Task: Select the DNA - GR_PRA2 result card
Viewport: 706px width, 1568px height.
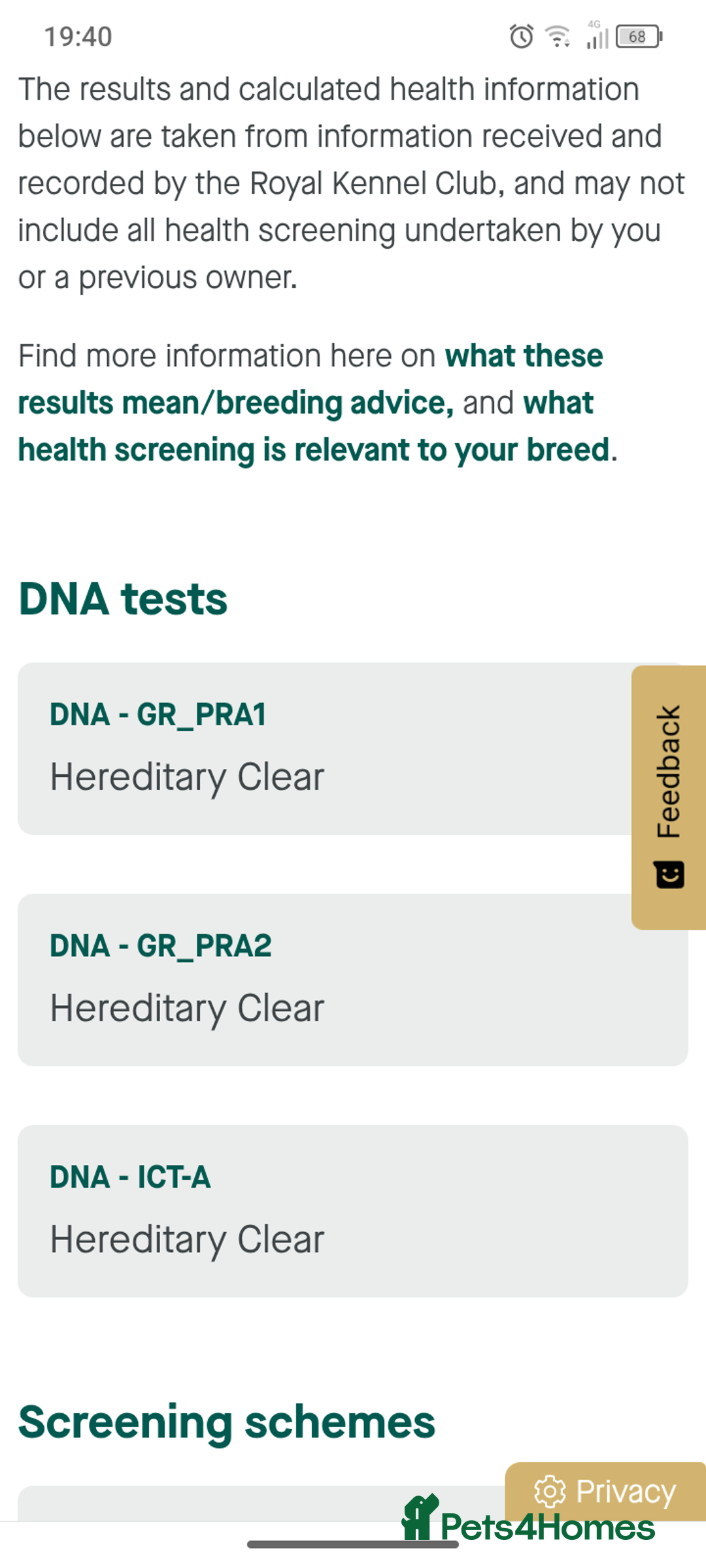Action: (x=353, y=979)
